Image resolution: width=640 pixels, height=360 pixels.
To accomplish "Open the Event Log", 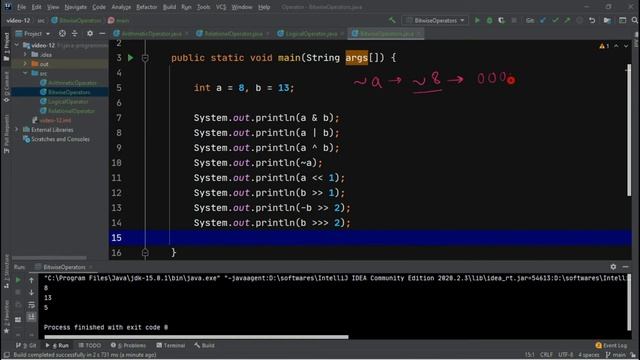I will [611, 345].
